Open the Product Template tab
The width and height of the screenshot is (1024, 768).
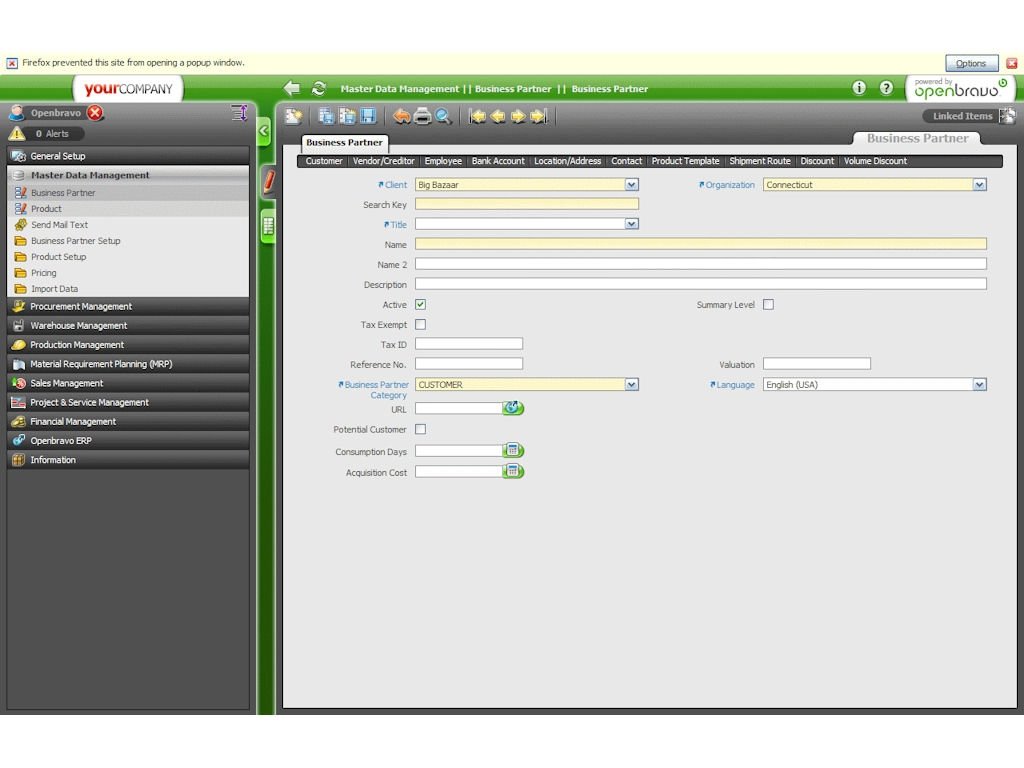pos(685,161)
